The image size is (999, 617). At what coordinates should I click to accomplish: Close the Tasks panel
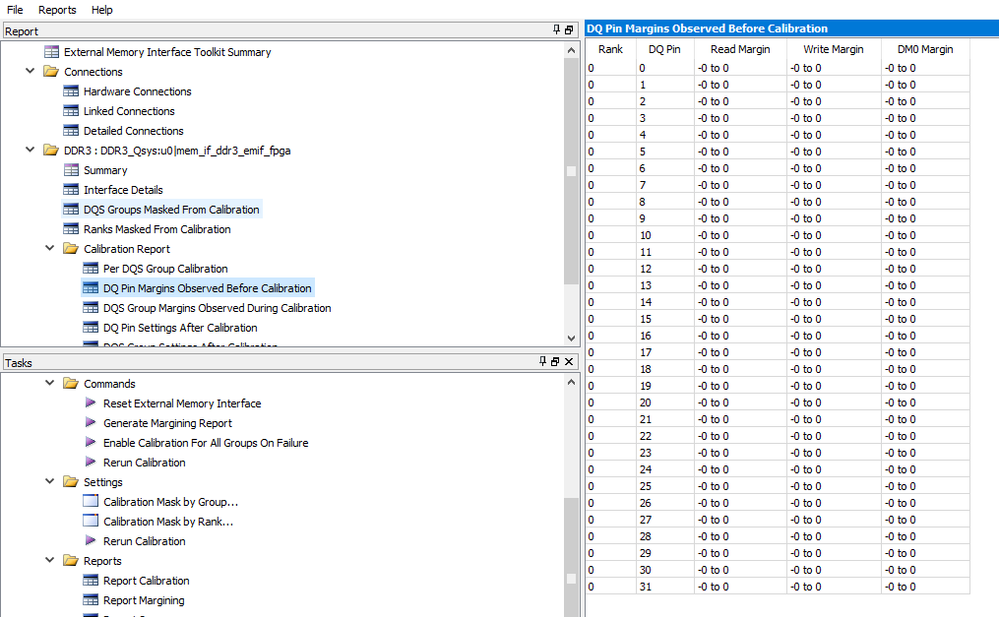click(569, 362)
